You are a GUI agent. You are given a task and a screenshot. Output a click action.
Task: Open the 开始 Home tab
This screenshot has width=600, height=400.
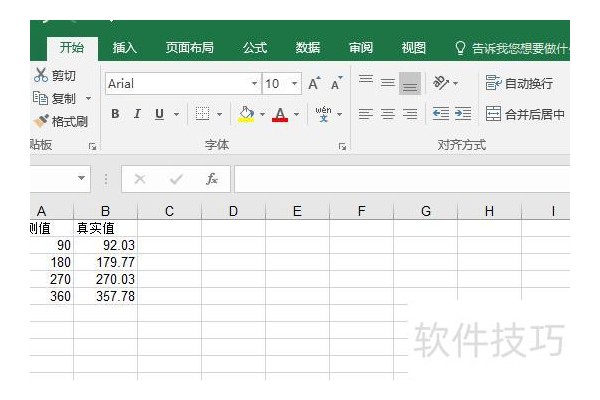[x=72, y=48]
